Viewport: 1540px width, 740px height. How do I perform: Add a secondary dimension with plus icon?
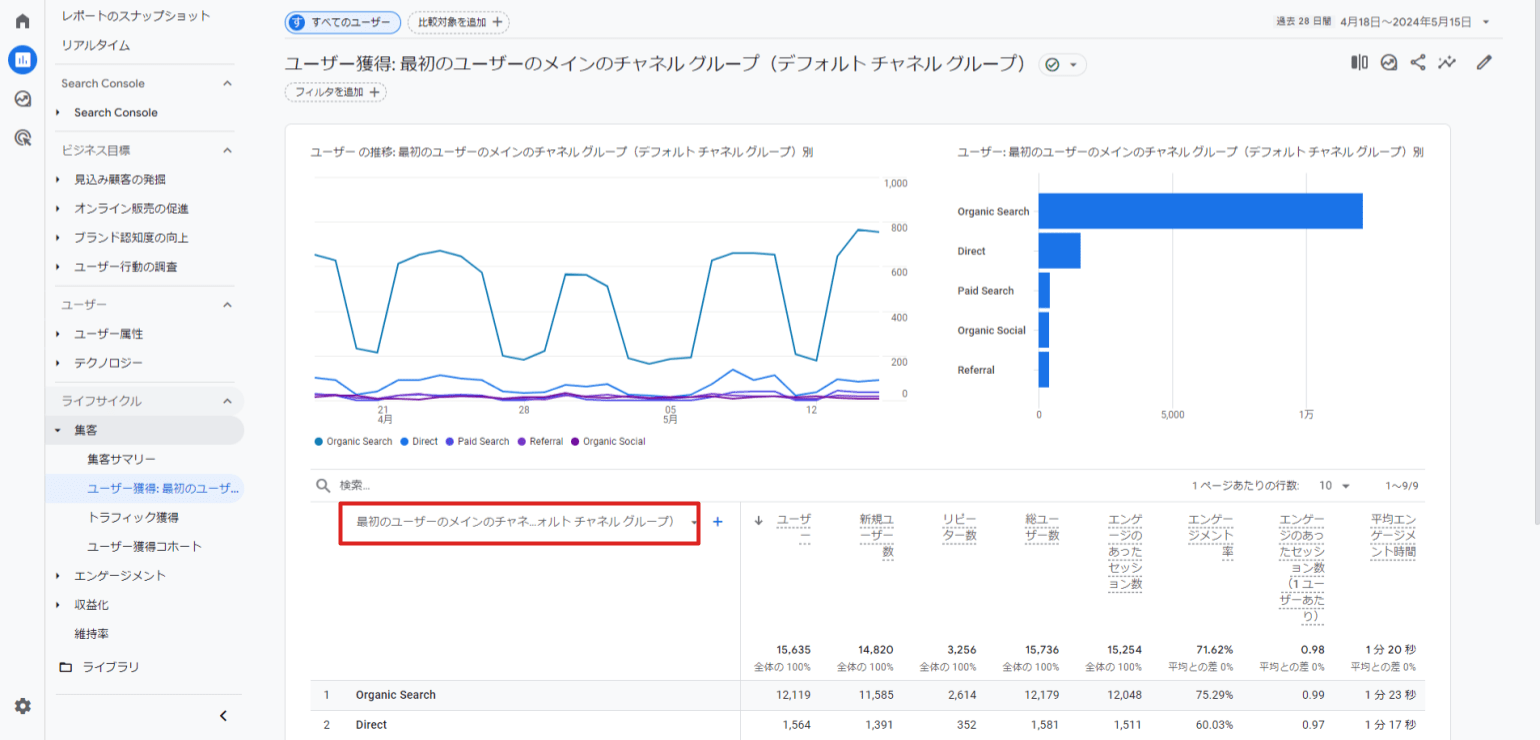tap(717, 522)
